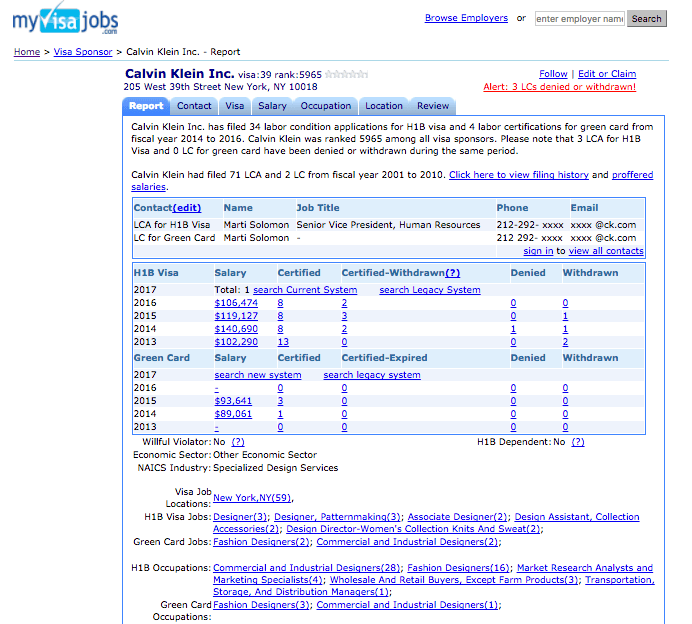Go to Home breadcrumb
692x624 pixels.
tap(27, 52)
